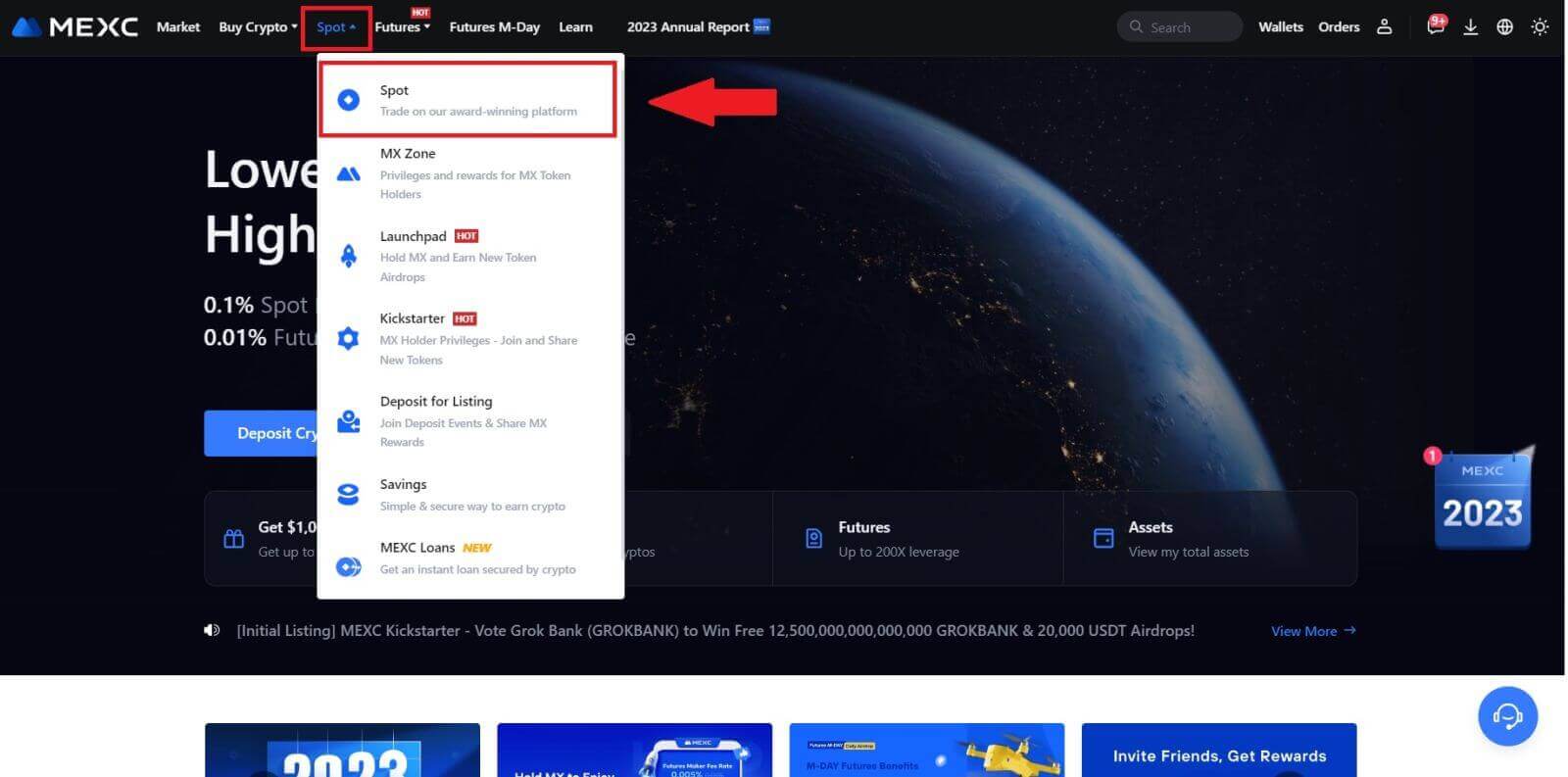Expand the Futures dropdown
Viewport: 1568px width, 777px height.
pos(402,27)
